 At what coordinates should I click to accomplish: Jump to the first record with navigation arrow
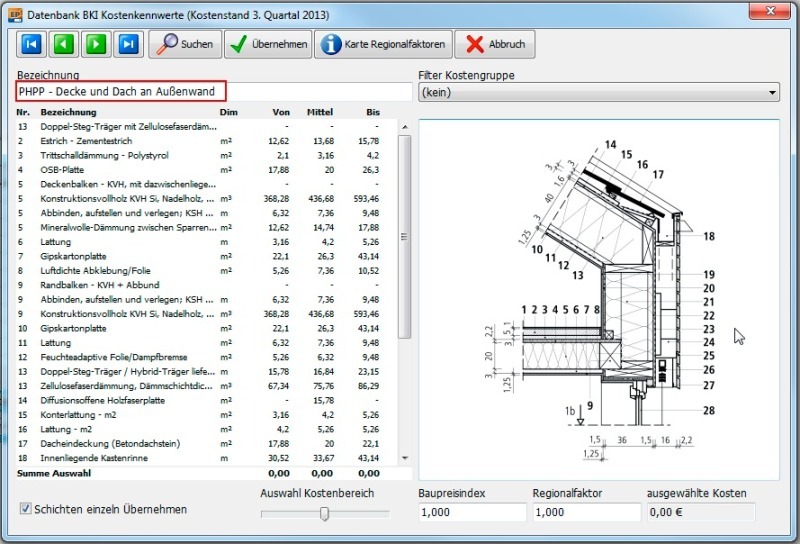coord(31,44)
